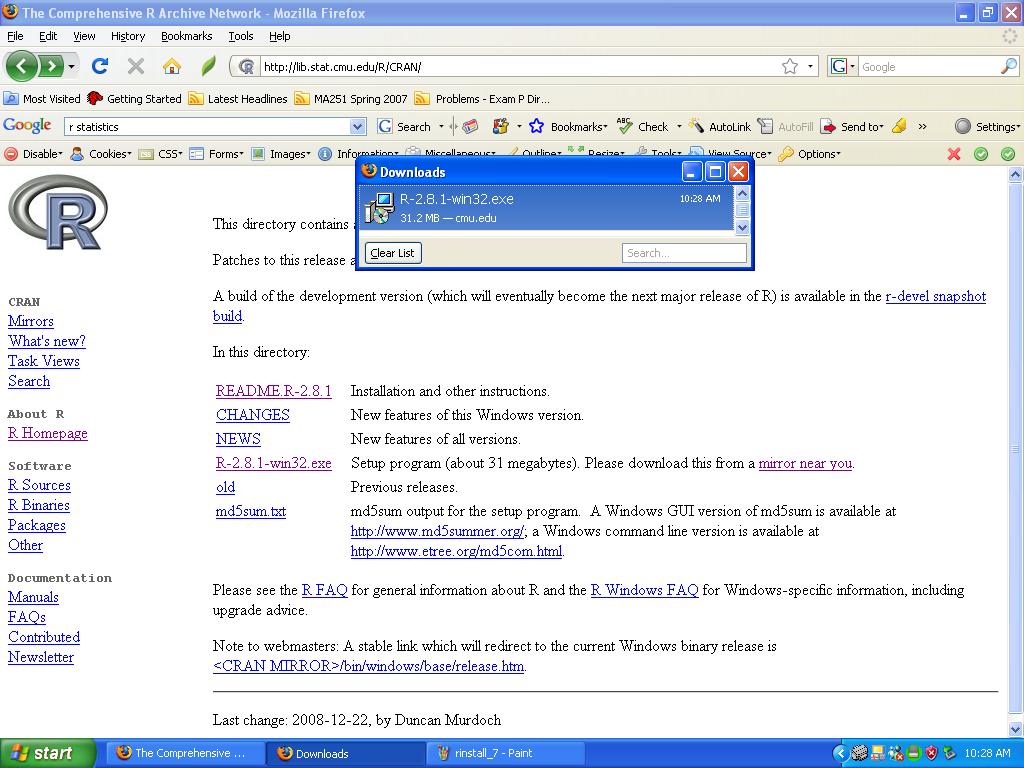Open the search engine selector dropdown
This screenshot has height=768, width=1024.
click(844, 67)
